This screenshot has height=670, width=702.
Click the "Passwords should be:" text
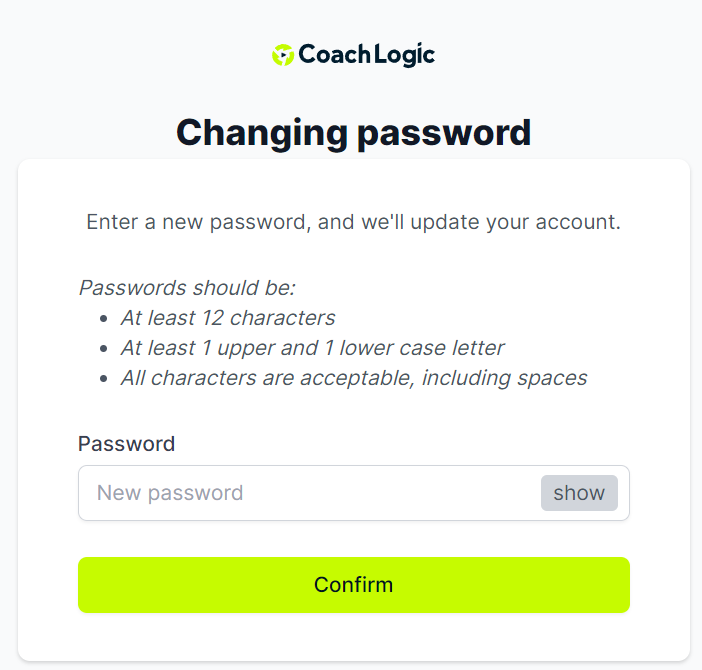pyautogui.click(x=187, y=288)
